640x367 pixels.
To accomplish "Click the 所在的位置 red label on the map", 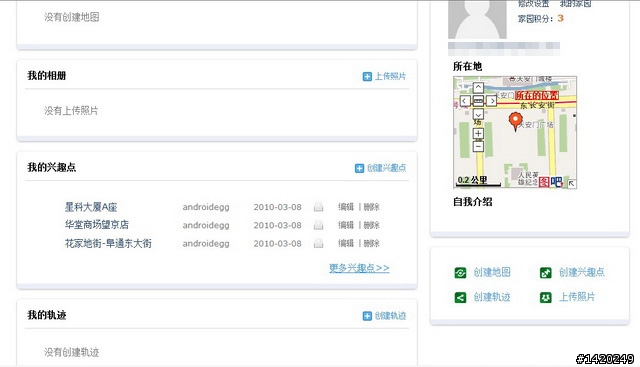I will 537,96.
